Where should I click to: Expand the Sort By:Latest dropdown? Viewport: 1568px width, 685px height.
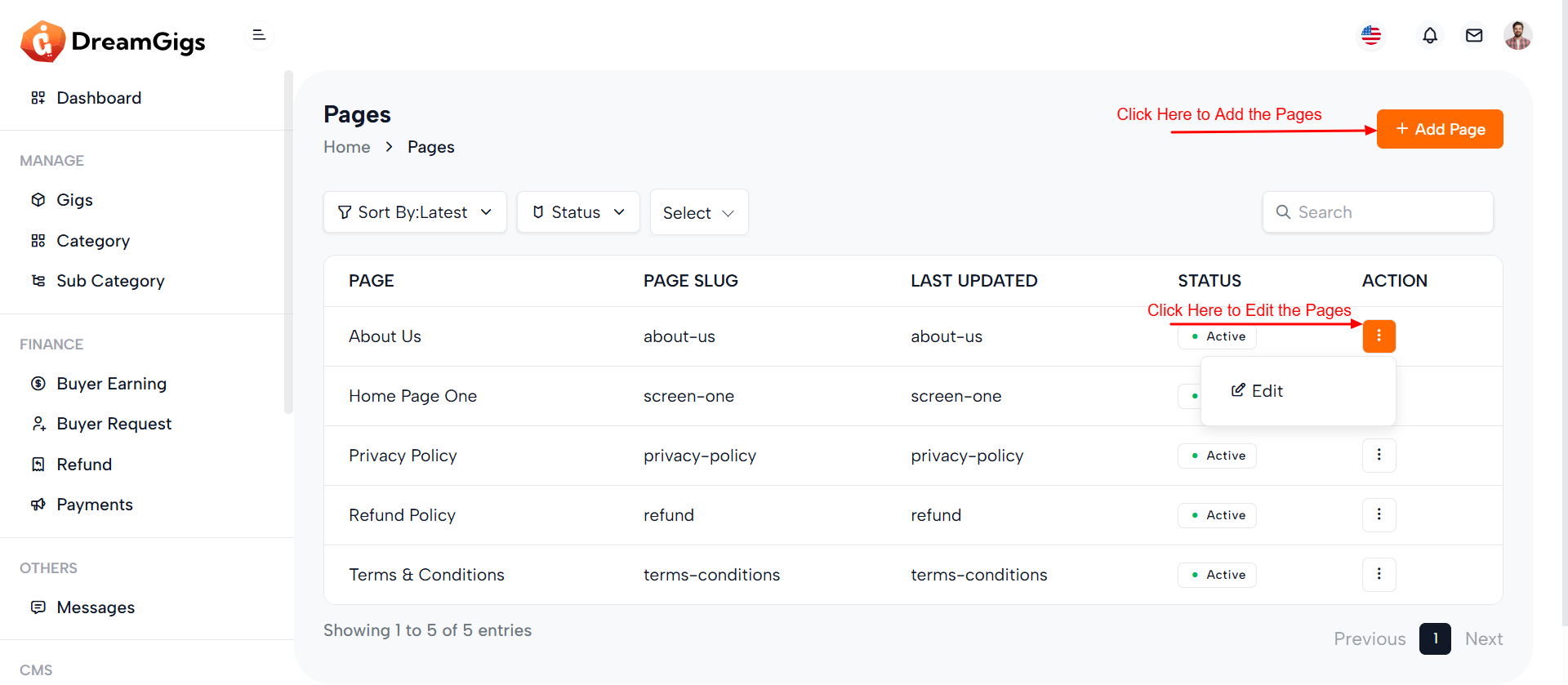click(415, 212)
